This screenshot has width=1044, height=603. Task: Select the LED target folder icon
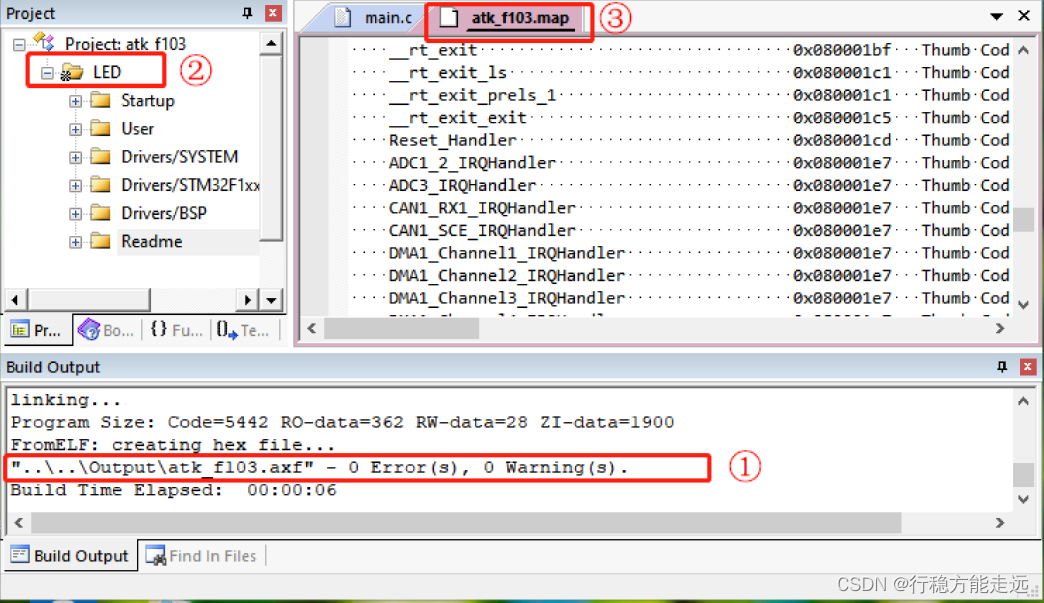coord(71,72)
